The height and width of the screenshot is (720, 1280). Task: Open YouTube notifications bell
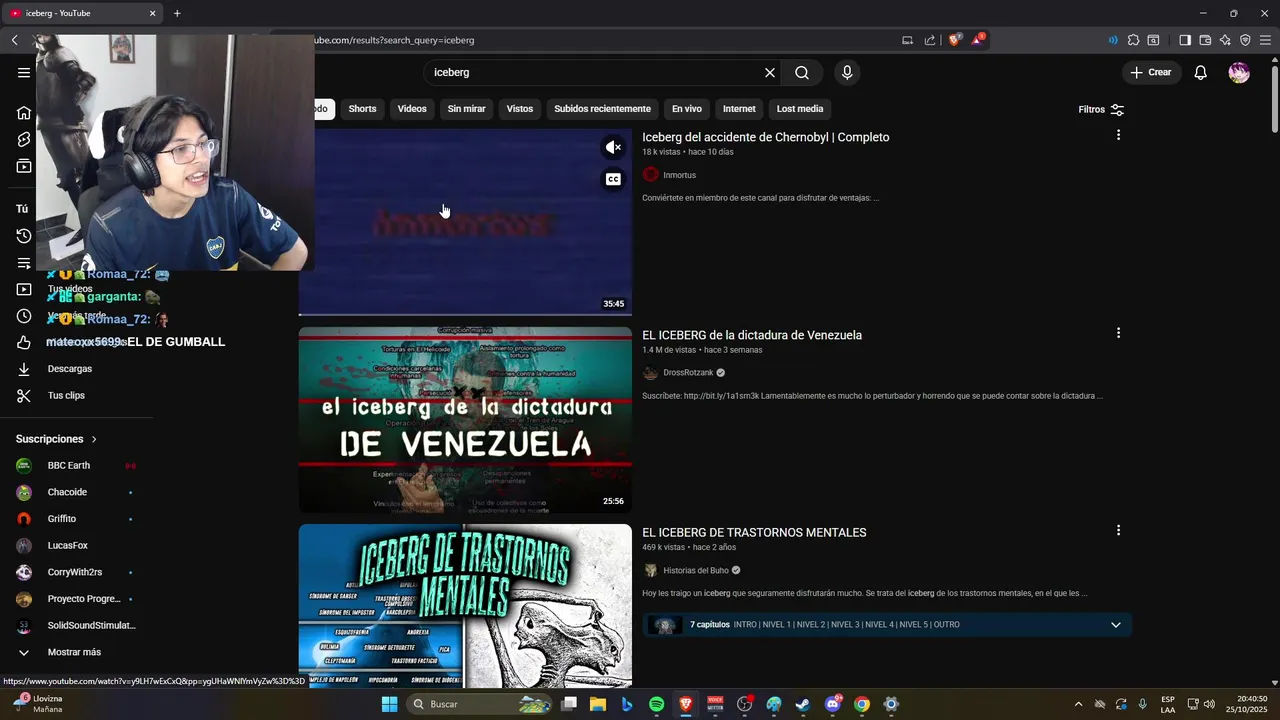[x=1201, y=72]
